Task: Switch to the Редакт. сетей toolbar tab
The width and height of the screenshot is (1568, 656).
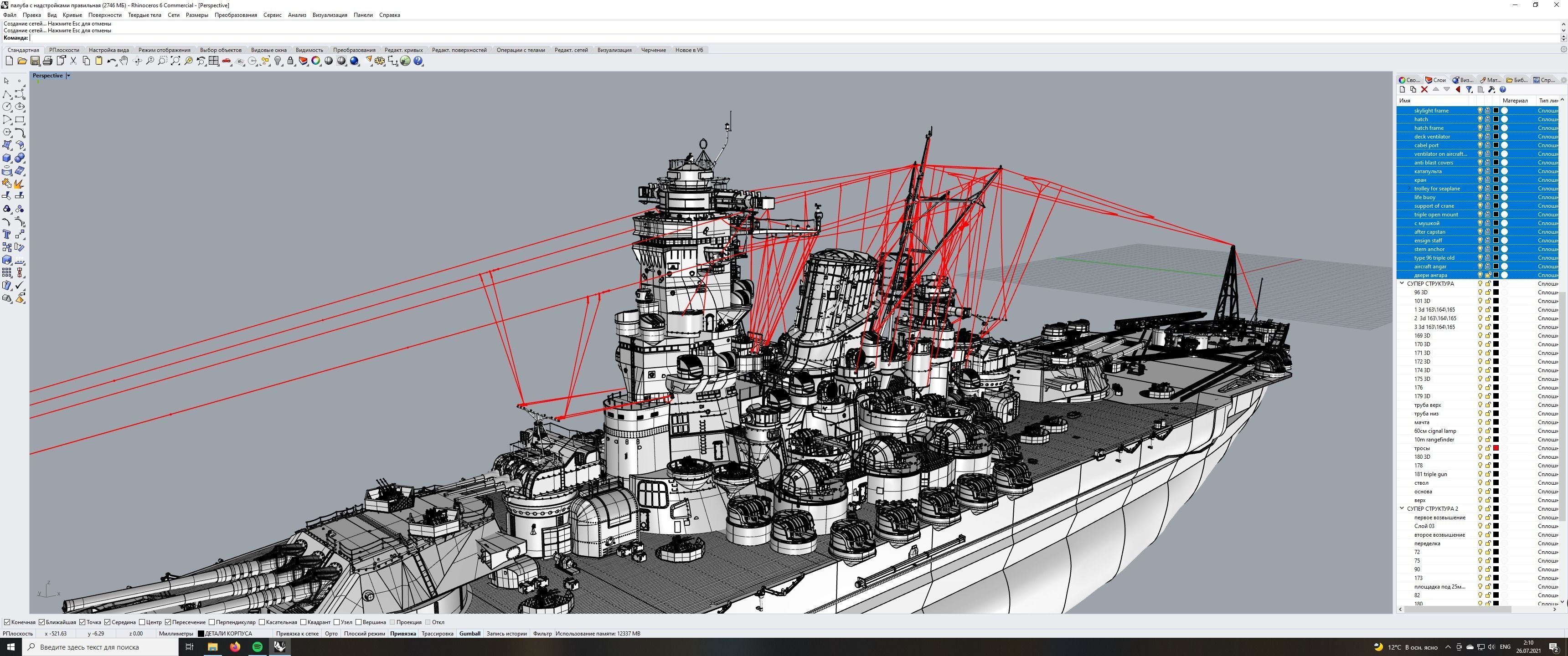Action: coord(570,50)
